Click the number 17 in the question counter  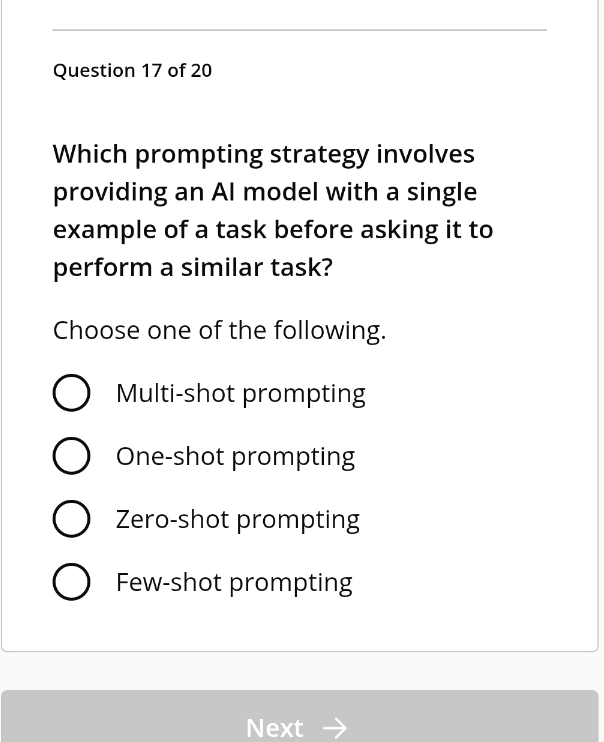click(x=151, y=71)
